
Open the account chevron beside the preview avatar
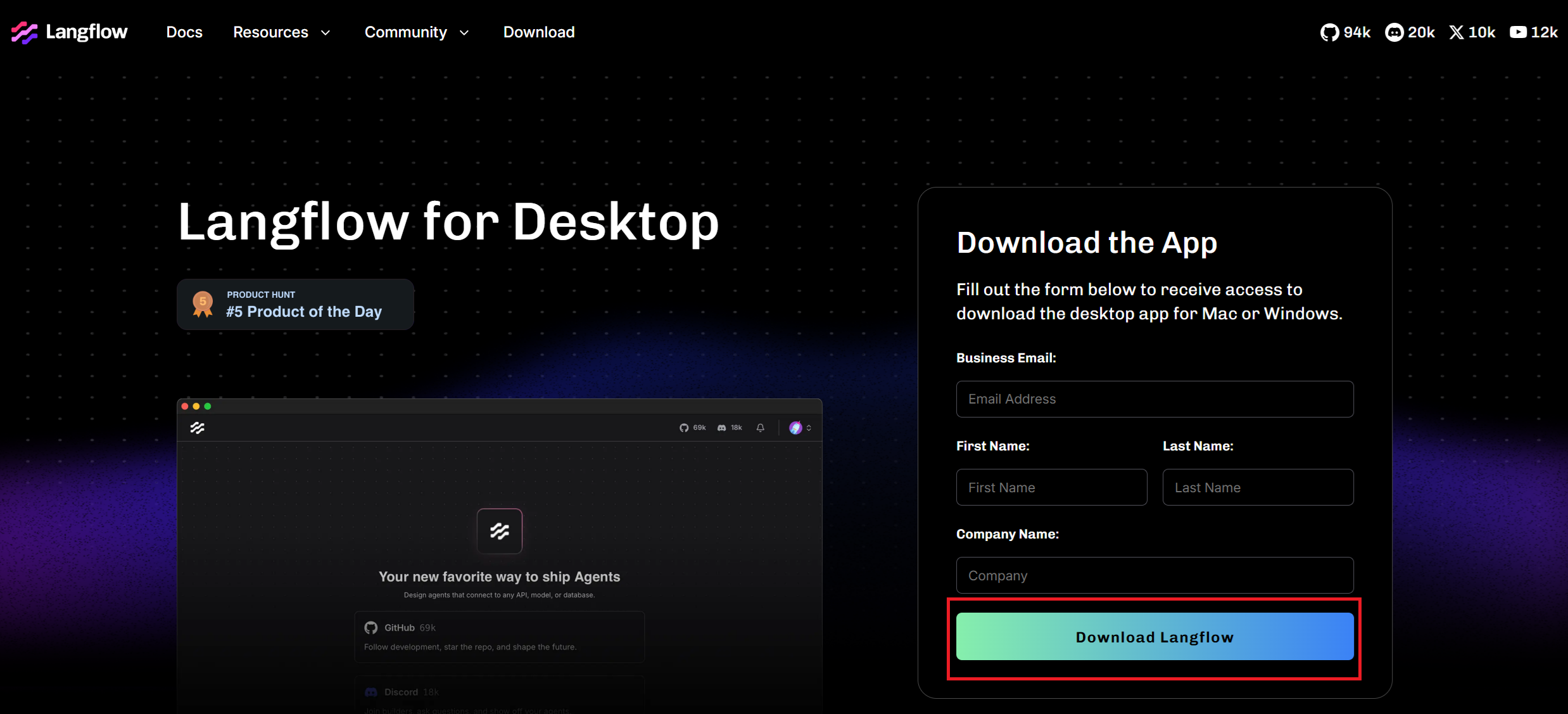point(809,428)
